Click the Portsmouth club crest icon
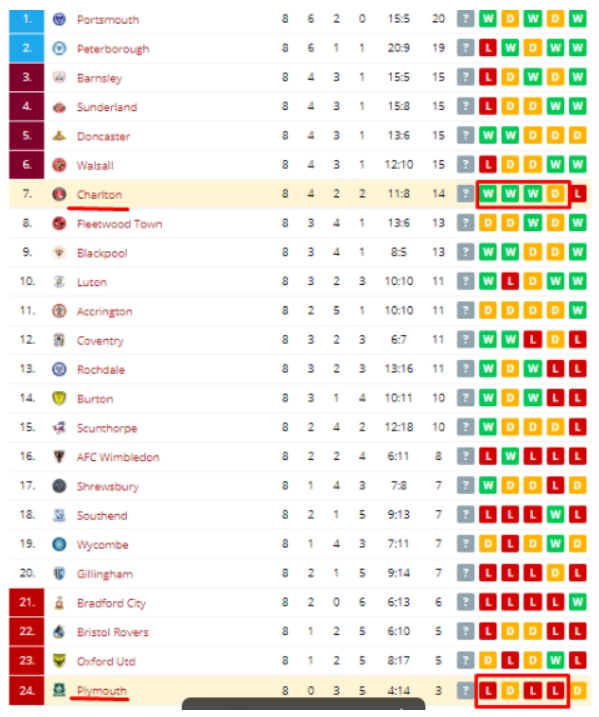Image resolution: width=599 pixels, height=717 pixels. coord(59,19)
